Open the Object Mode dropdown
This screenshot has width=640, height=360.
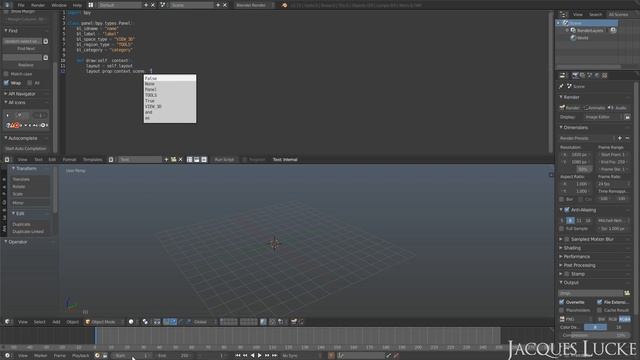point(104,322)
